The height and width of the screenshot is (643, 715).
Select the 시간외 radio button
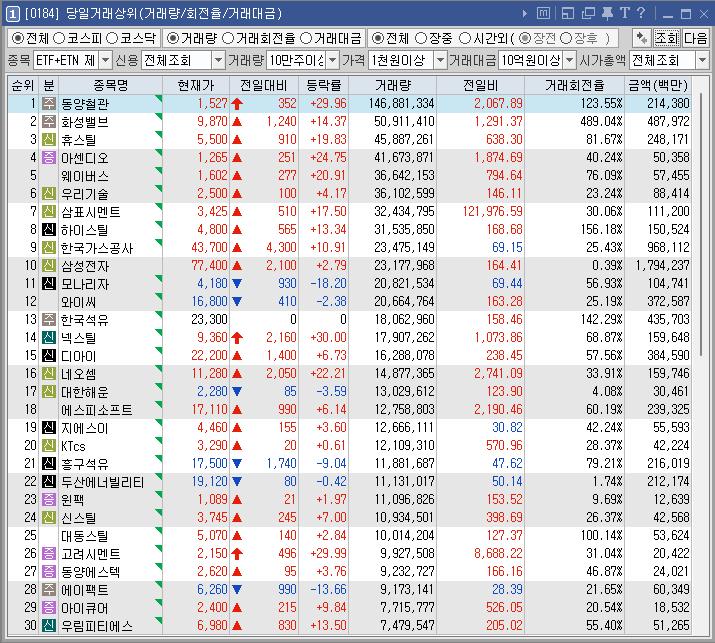(x=465, y=38)
